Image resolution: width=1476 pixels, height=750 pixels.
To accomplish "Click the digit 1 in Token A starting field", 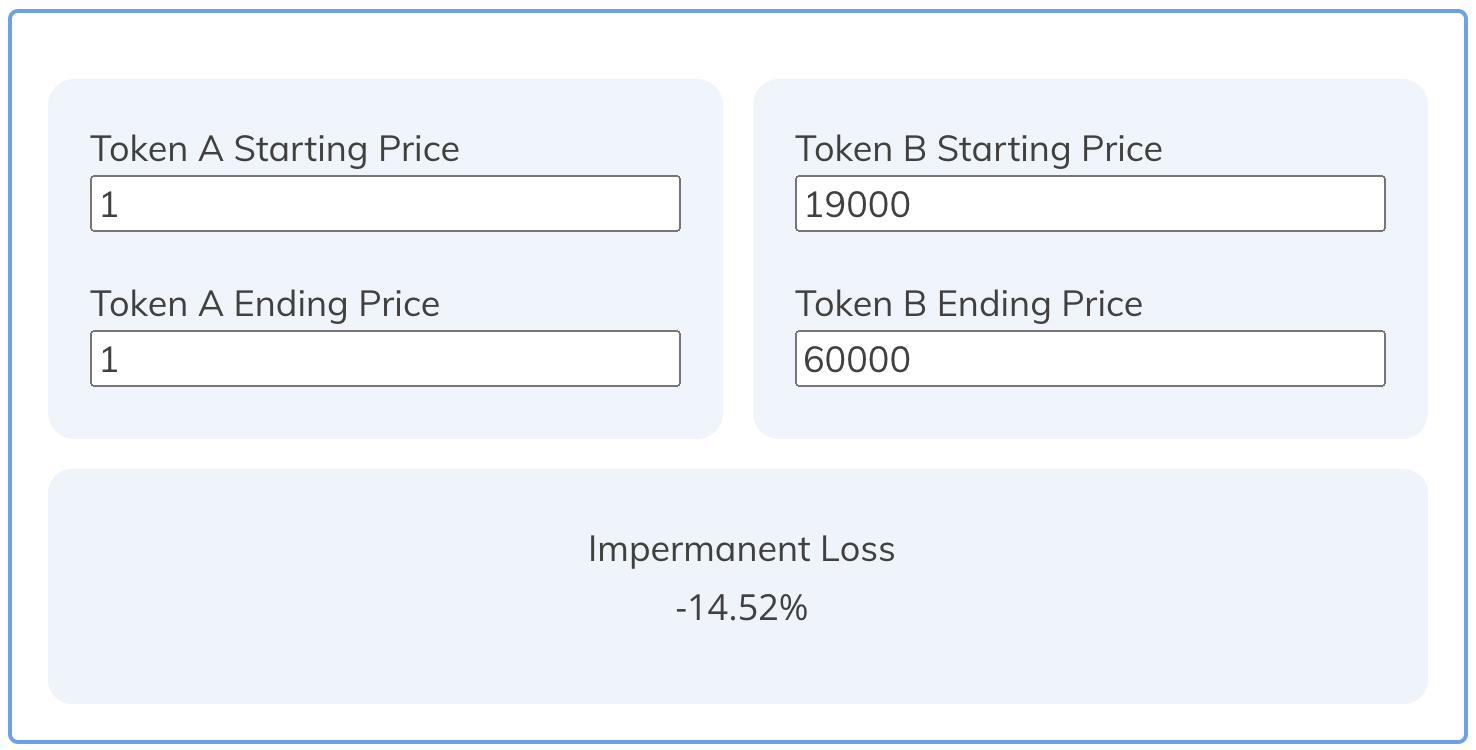I will click(x=109, y=206).
